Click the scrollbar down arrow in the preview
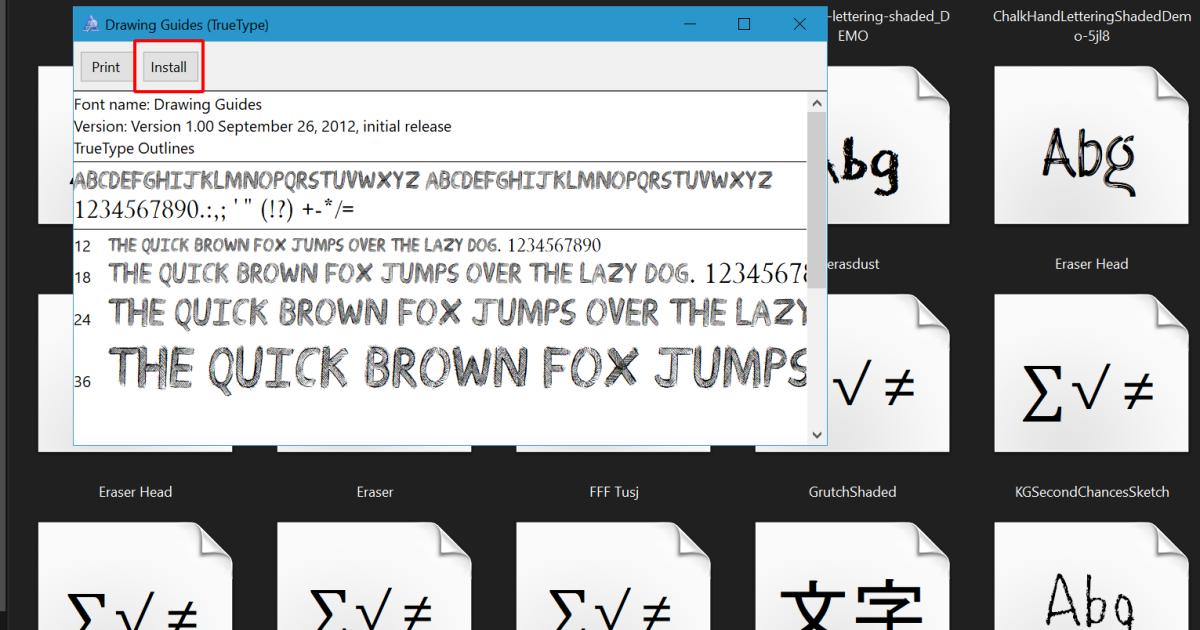1200x630 pixels. pyautogui.click(x=817, y=435)
